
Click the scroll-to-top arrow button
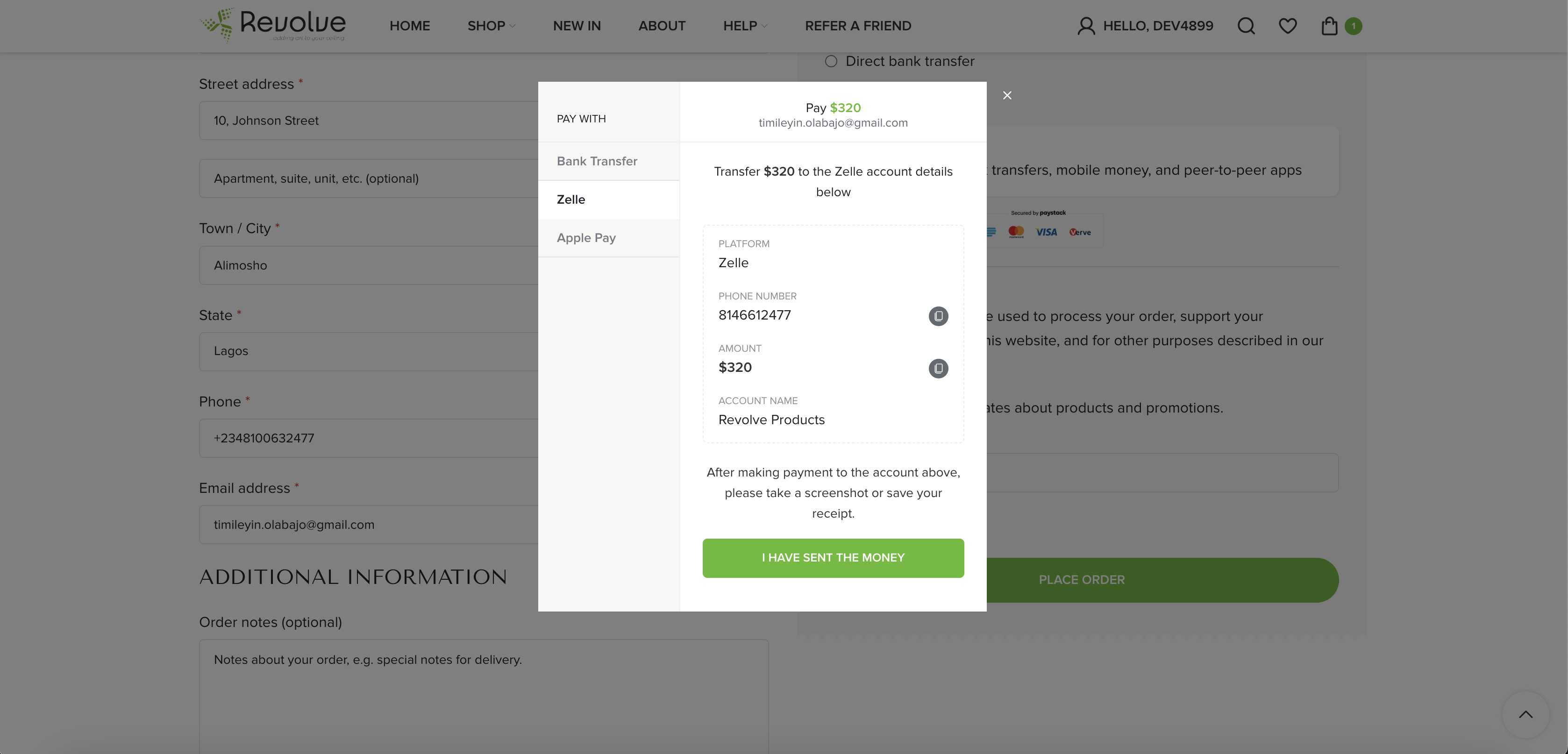(x=1525, y=714)
